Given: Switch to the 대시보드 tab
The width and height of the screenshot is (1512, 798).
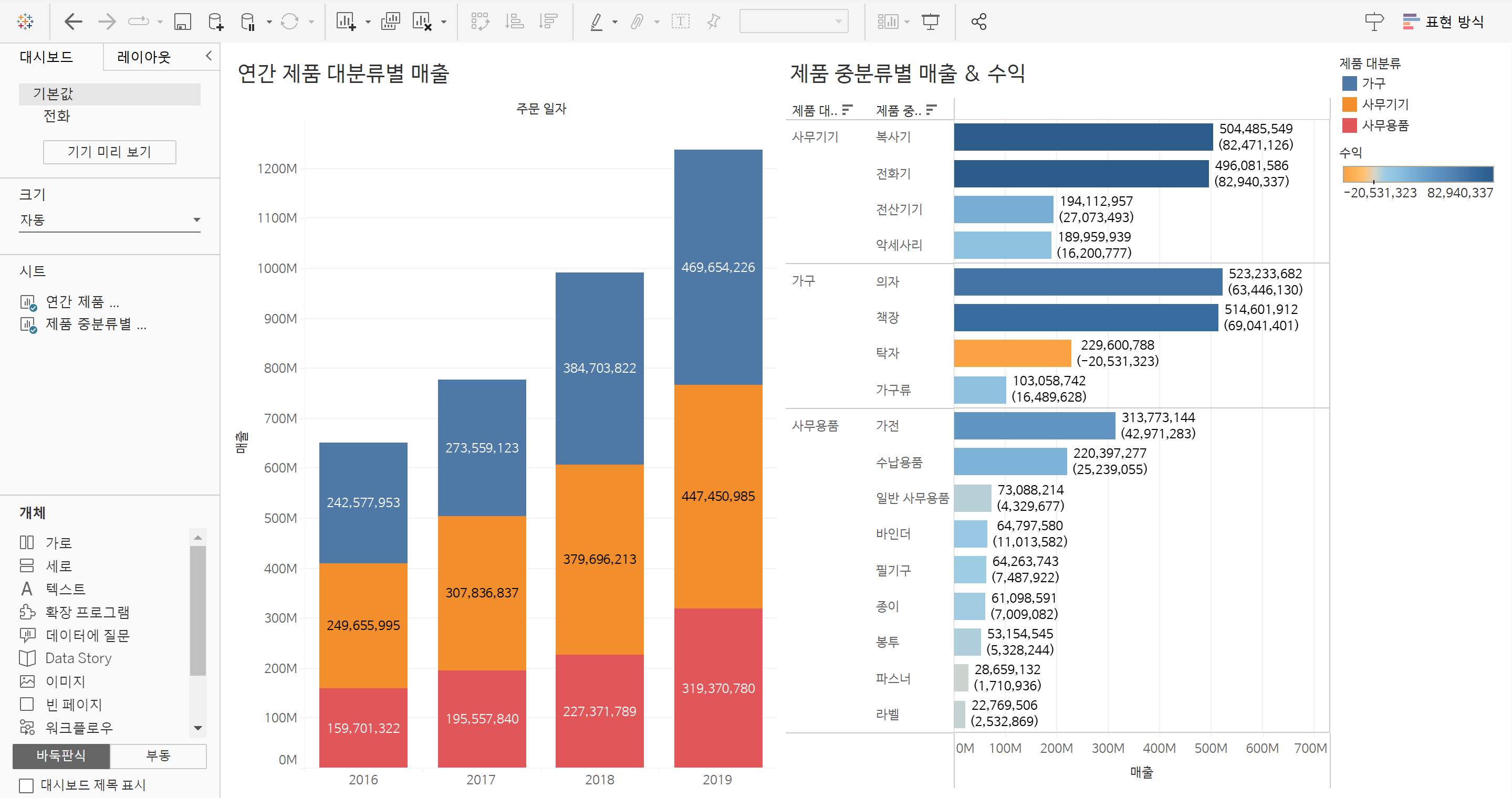Looking at the screenshot, I should 46,57.
